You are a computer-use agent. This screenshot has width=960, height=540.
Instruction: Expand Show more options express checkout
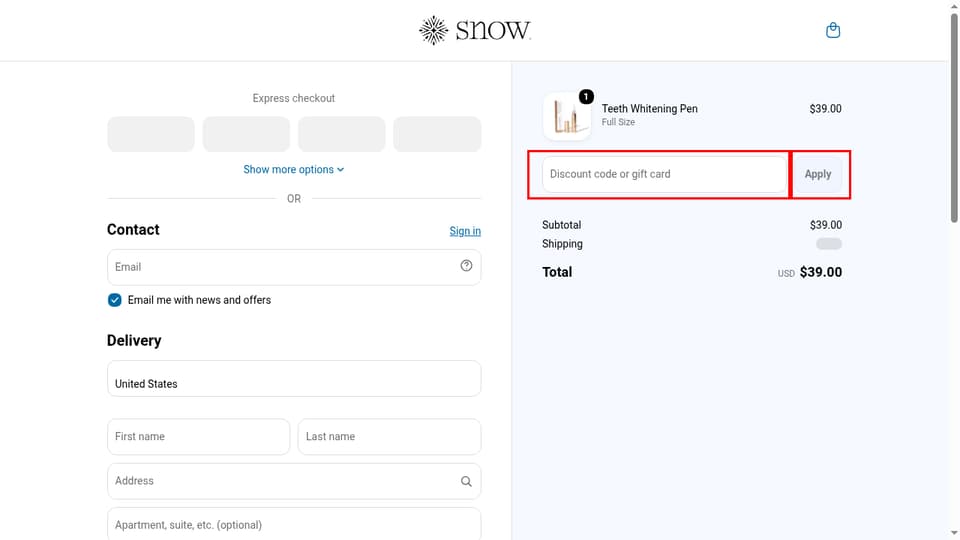click(x=294, y=170)
